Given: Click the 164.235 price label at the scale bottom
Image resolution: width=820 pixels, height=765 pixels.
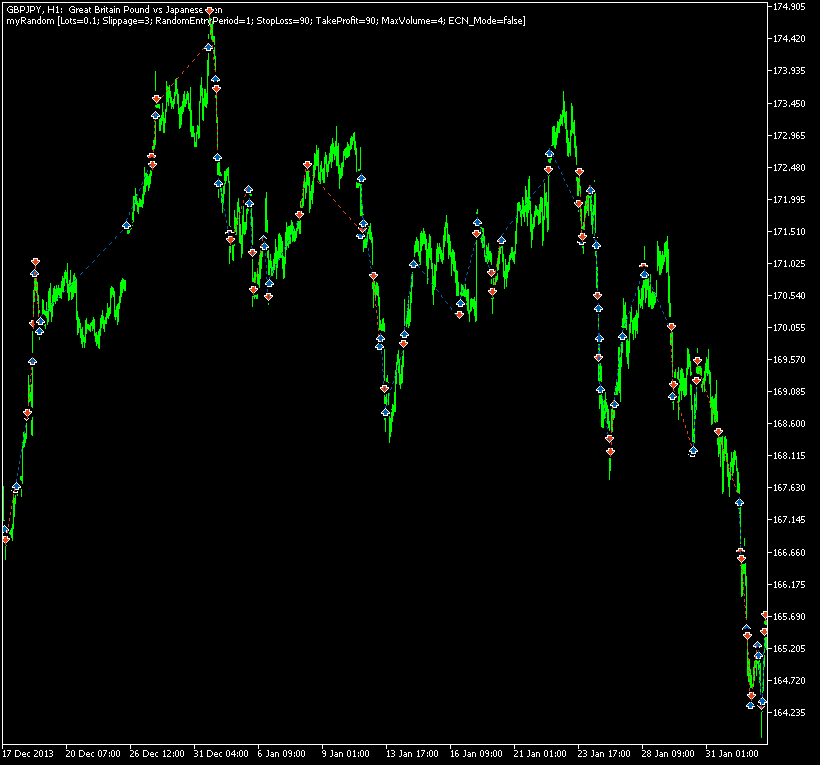Looking at the screenshot, I should [790, 713].
